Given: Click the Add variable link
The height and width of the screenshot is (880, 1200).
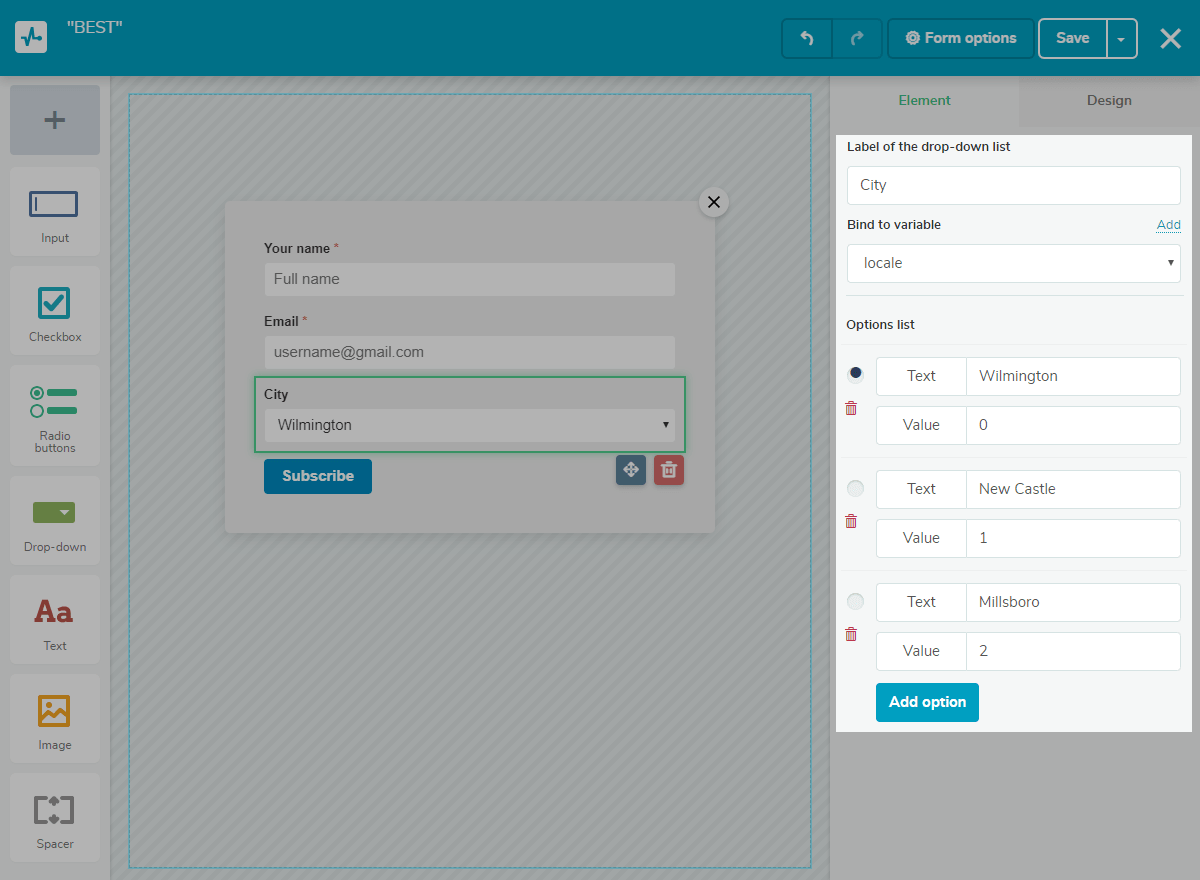Looking at the screenshot, I should pyautogui.click(x=1168, y=225).
